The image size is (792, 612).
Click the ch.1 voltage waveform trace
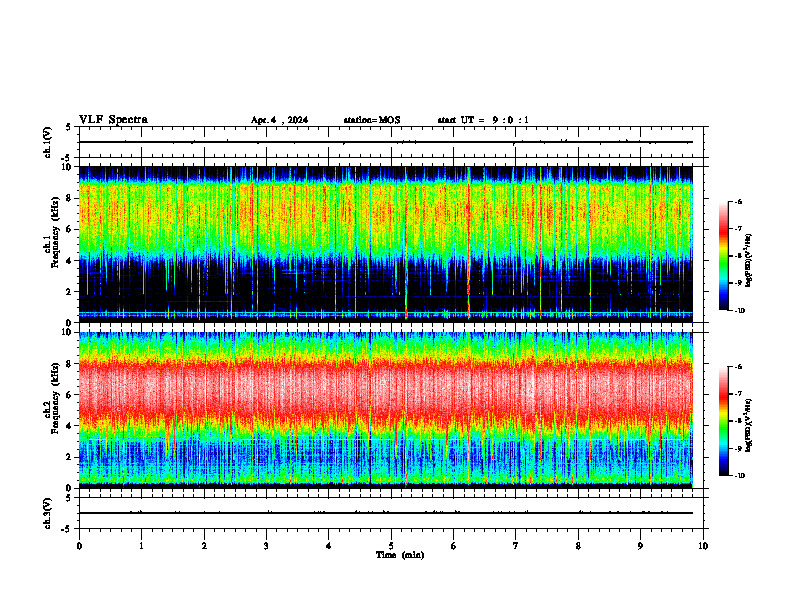pos(386,142)
